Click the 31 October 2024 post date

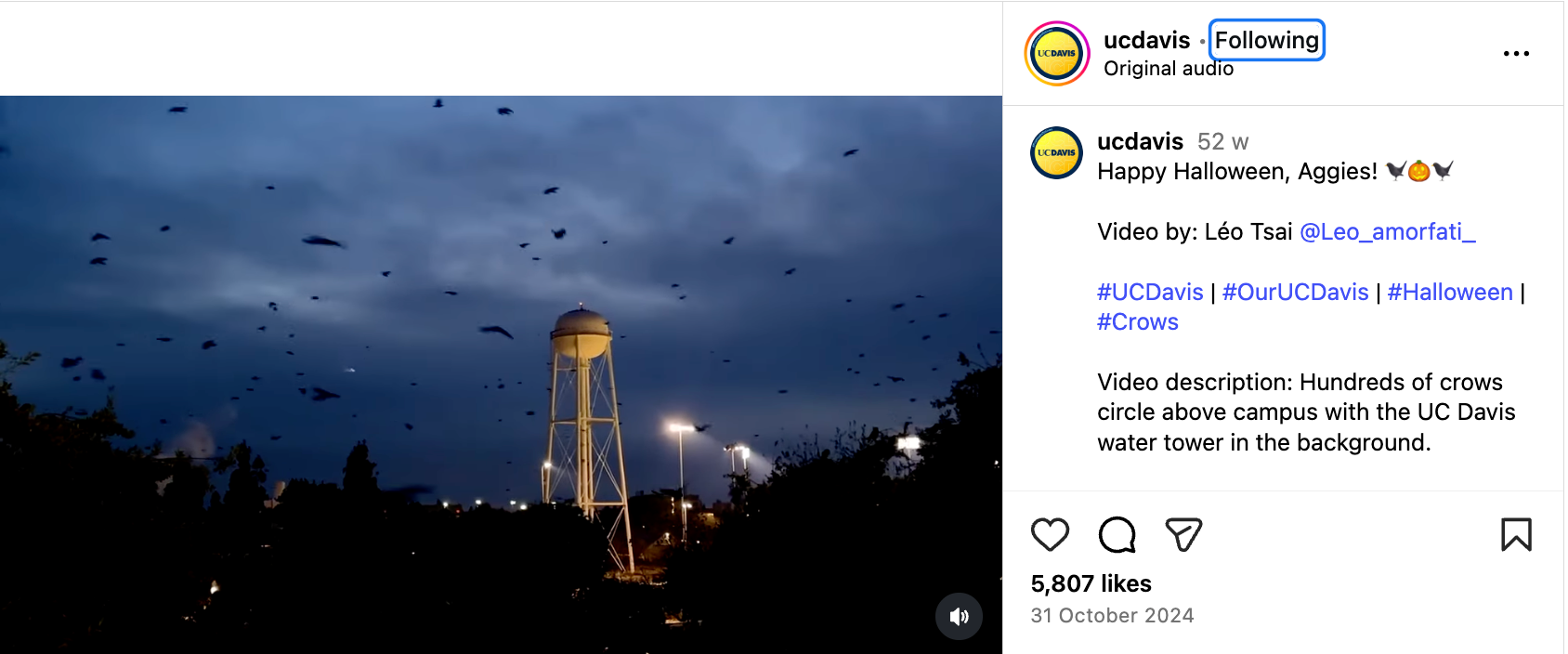pyautogui.click(x=1112, y=615)
